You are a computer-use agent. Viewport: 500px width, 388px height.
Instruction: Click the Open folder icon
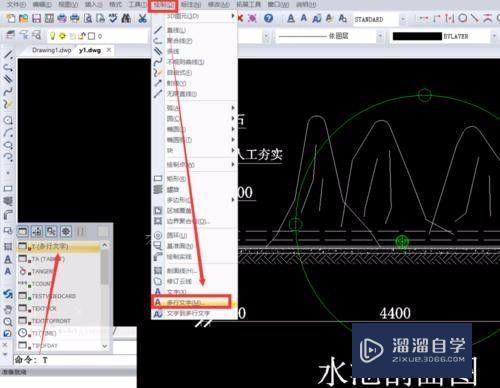point(23,18)
